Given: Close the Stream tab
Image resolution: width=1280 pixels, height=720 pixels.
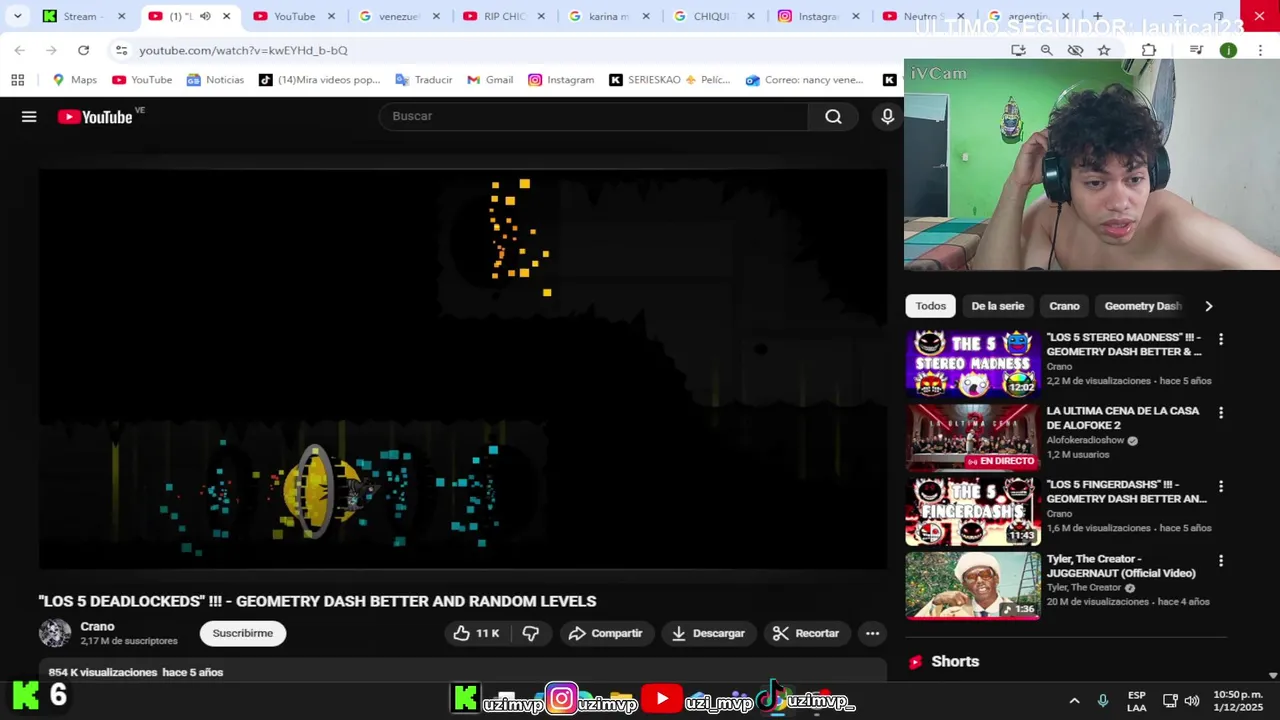Looking at the screenshot, I should [x=121, y=16].
